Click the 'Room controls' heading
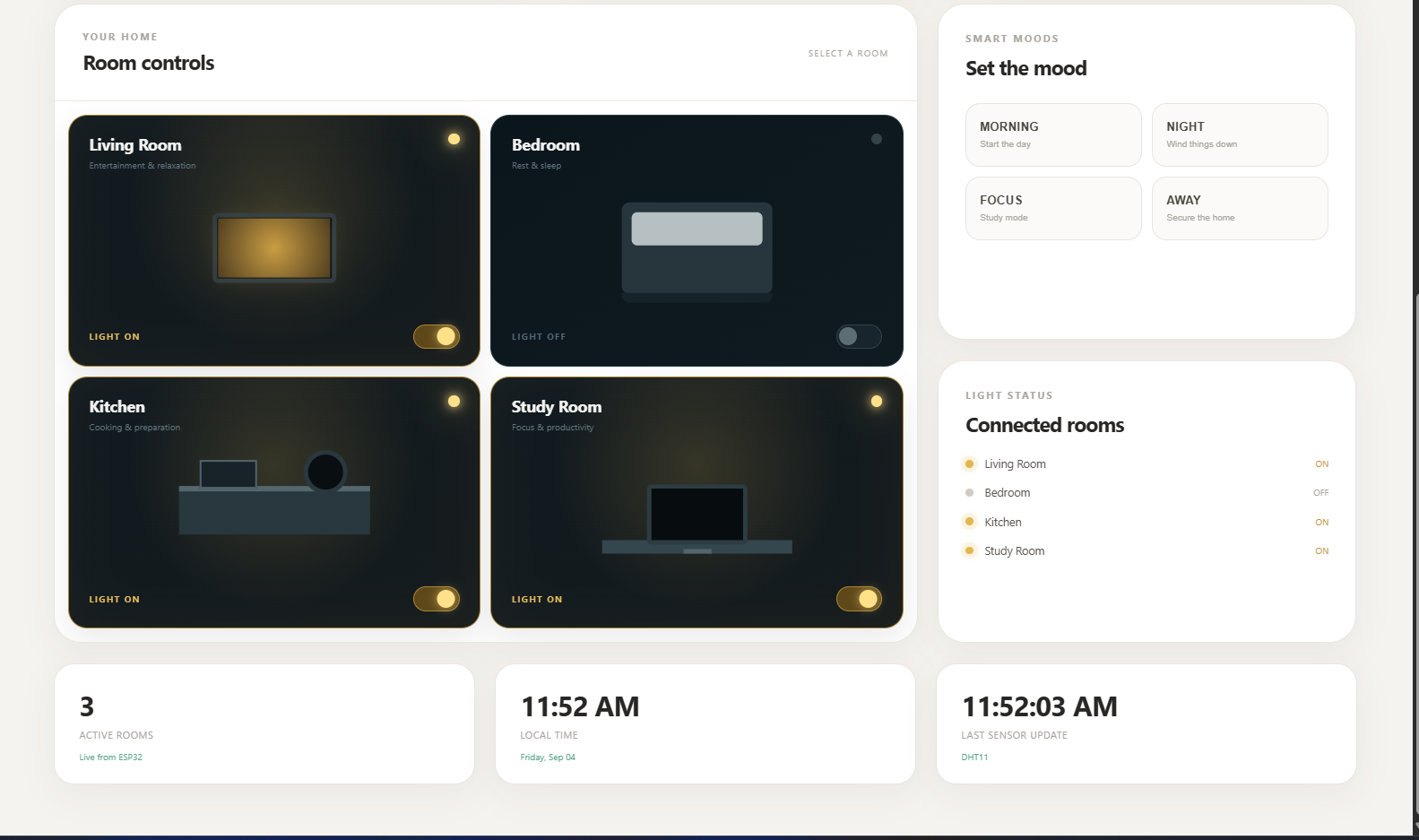1419x840 pixels. click(149, 63)
